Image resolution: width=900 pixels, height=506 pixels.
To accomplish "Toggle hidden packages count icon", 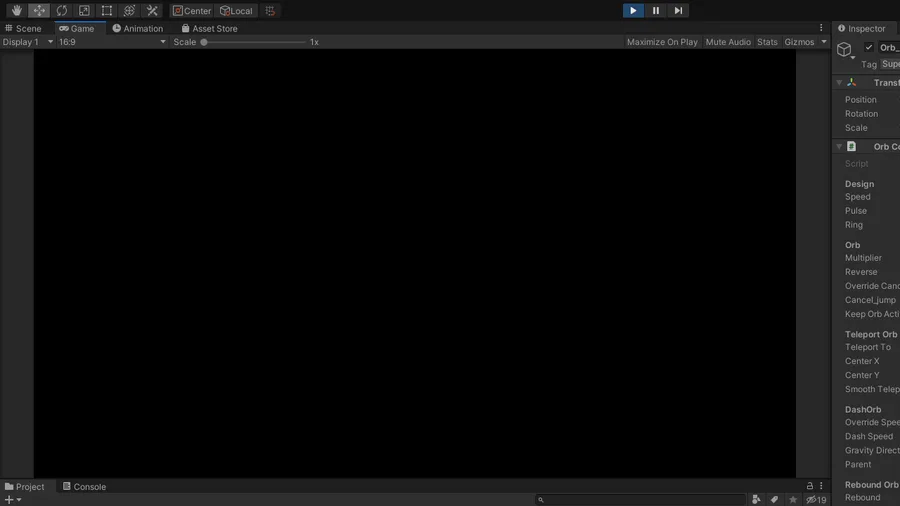I will 816,500.
